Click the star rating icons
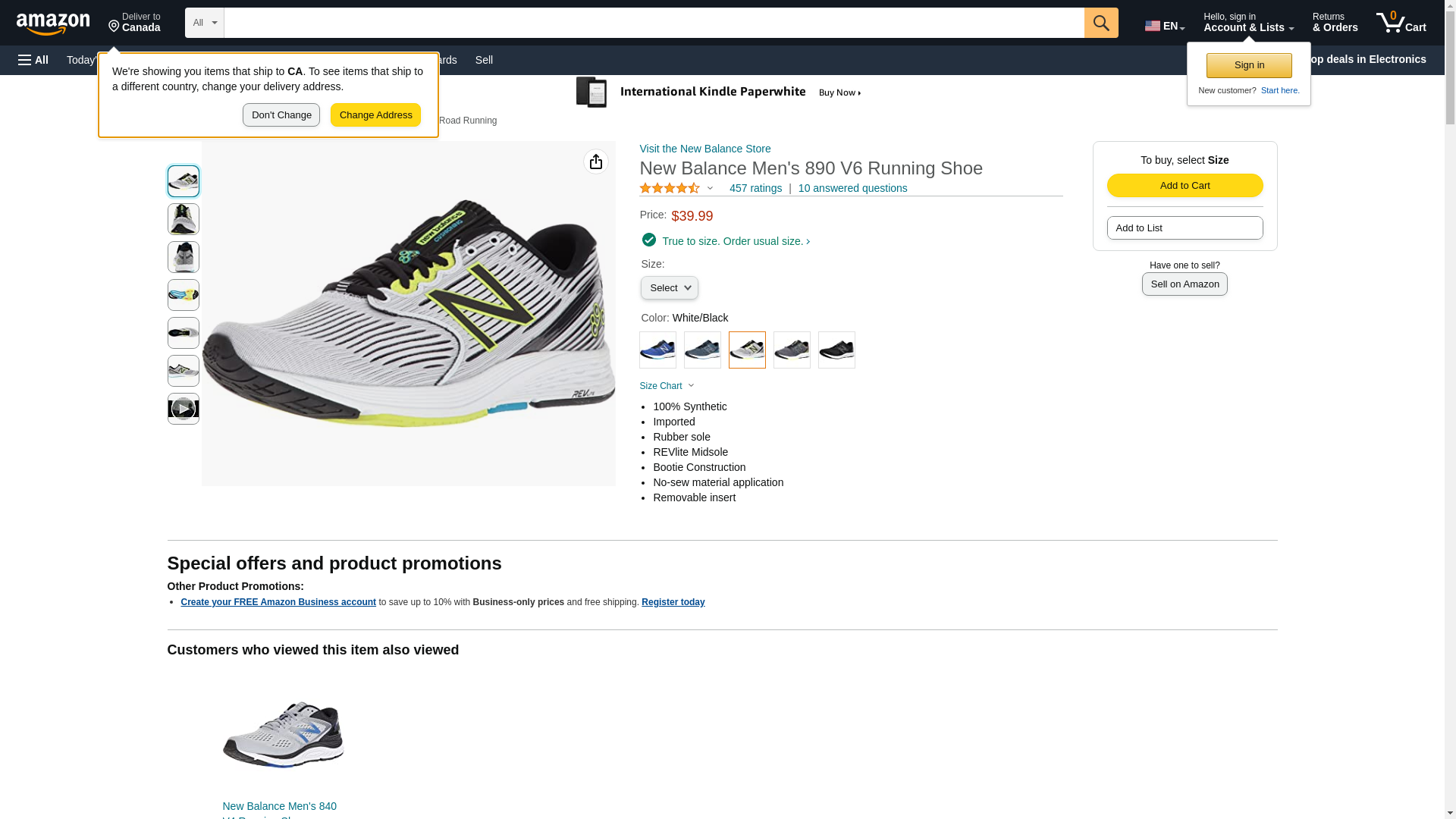This screenshot has width=1456, height=819. point(670,188)
